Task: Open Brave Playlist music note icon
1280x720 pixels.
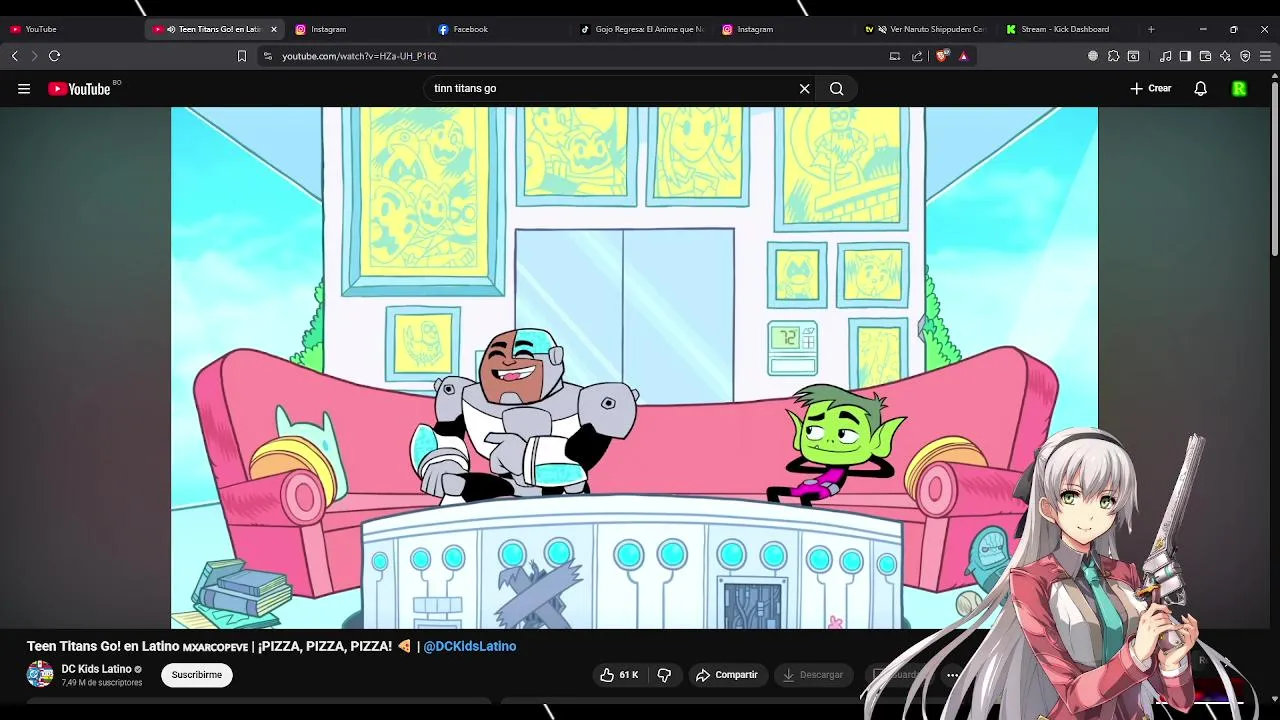Action: point(1166,56)
